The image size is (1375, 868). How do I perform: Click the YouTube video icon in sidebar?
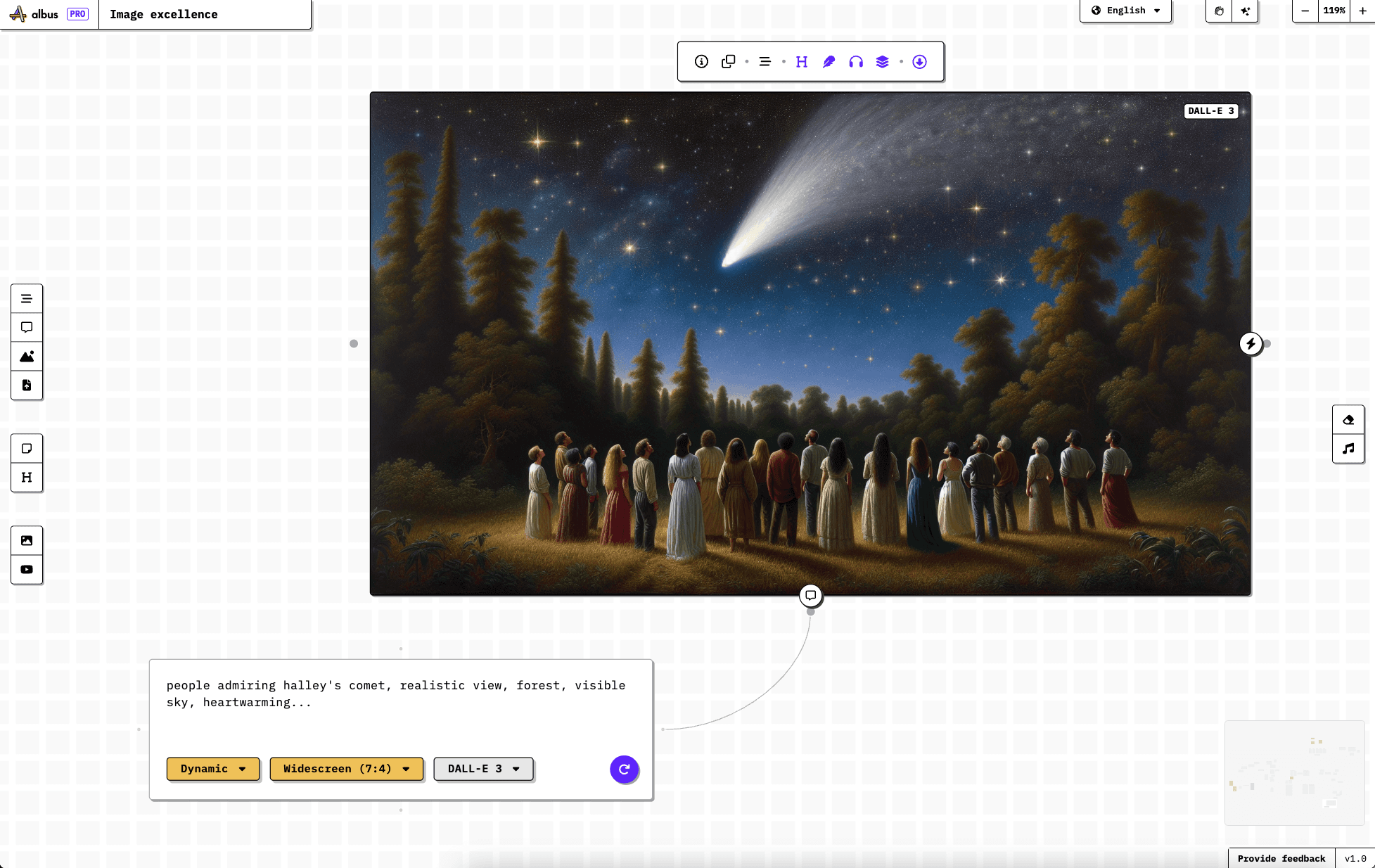coord(27,570)
